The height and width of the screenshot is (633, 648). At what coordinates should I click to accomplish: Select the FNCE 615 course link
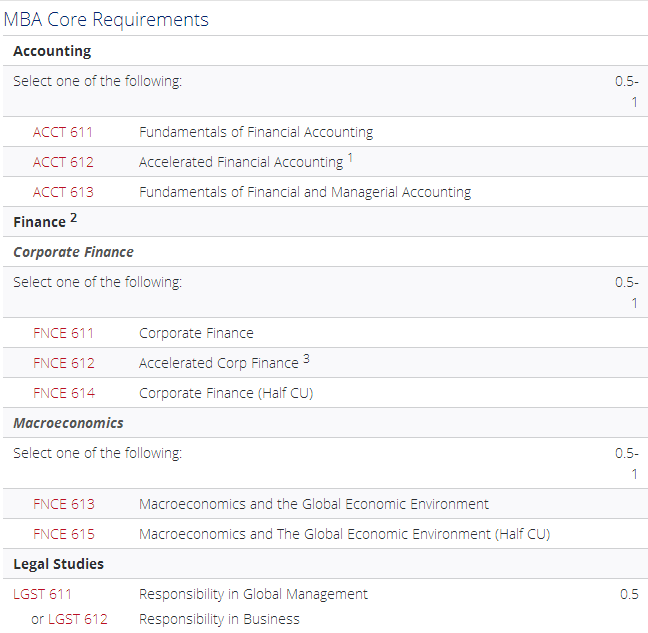point(63,534)
